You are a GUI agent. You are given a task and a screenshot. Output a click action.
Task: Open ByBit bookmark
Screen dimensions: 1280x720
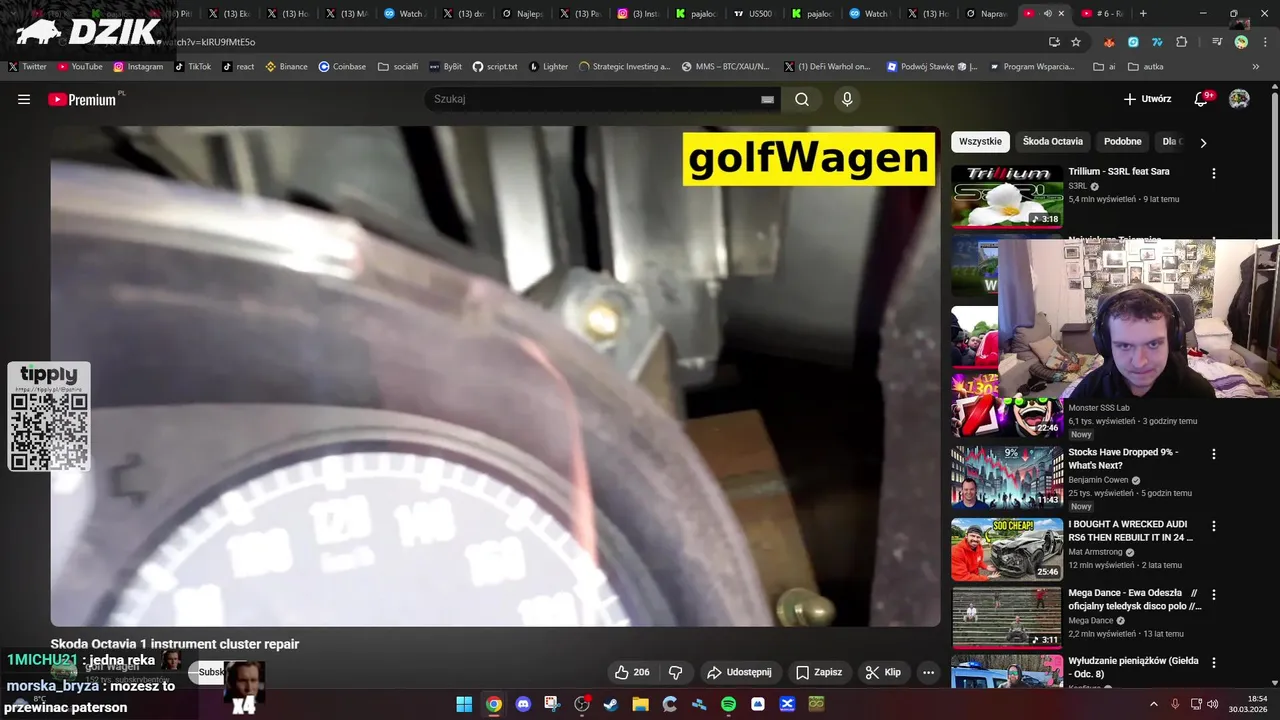(x=445, y=66)
